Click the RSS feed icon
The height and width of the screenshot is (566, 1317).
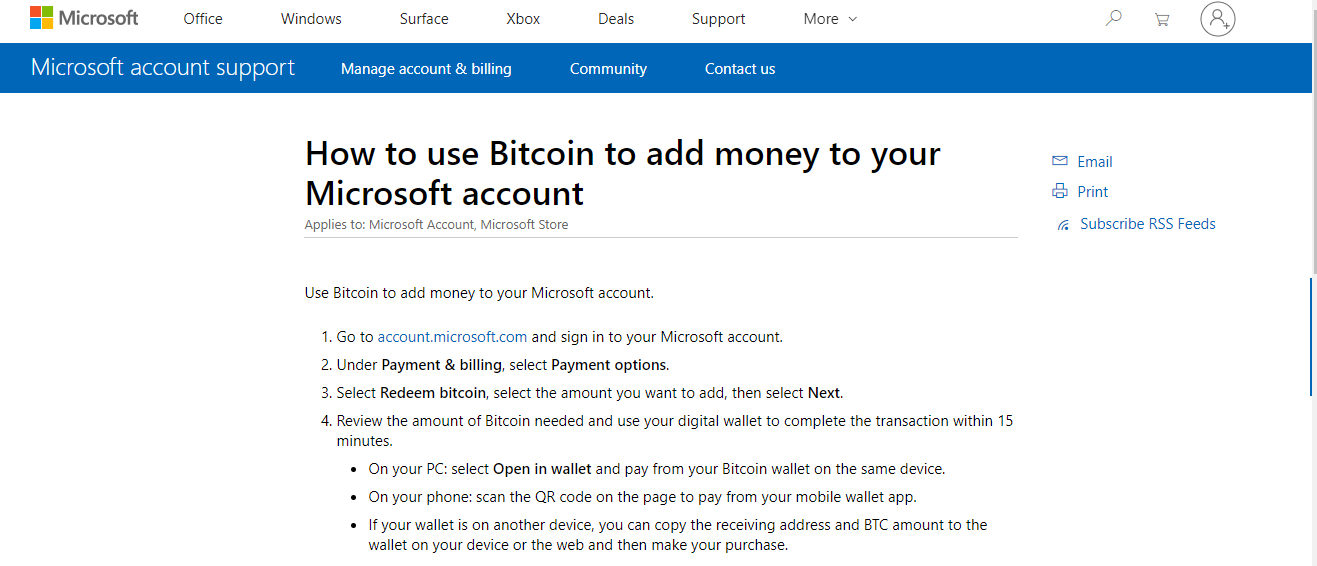[1063, 225]
